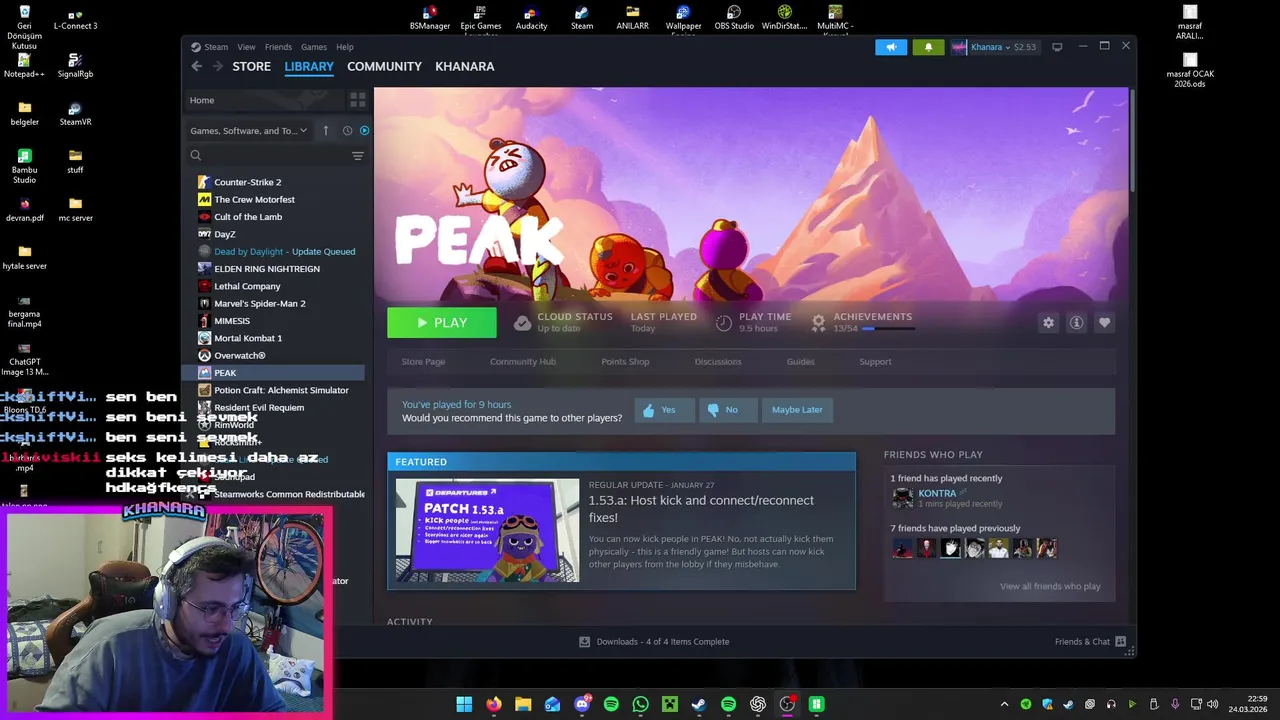Viewport: 1280px width, 720px height.
Task: Switch to the COMMUNITY tab
Action: [x=384, y=66]
